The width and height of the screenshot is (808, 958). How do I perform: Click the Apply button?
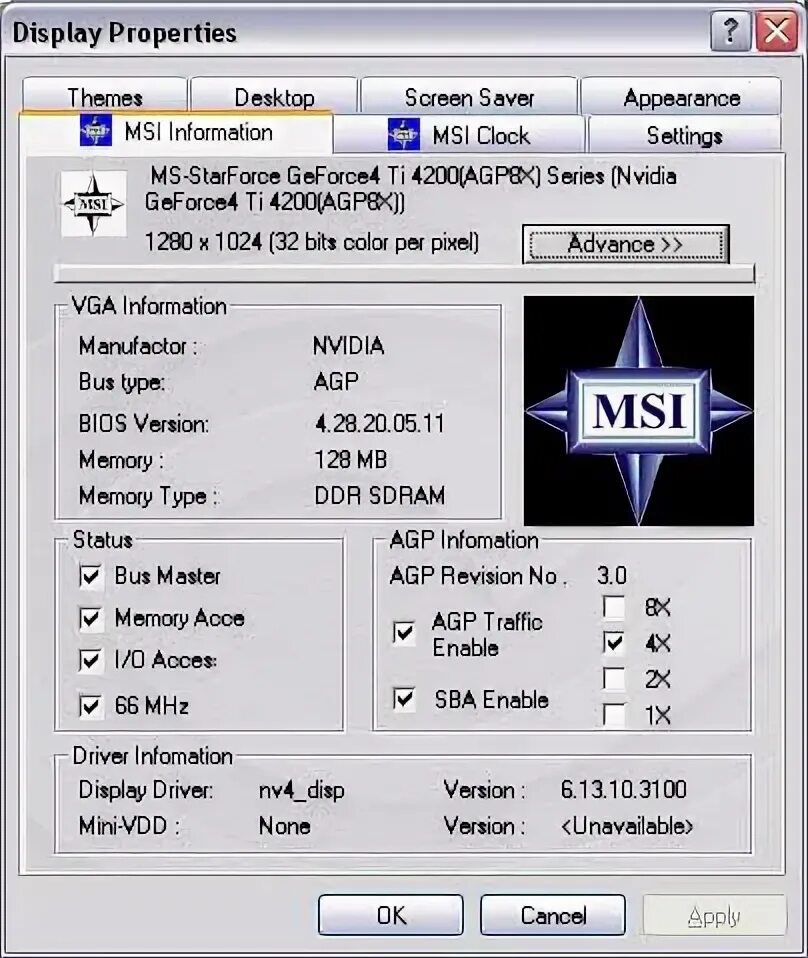click(x=714, y=915)
